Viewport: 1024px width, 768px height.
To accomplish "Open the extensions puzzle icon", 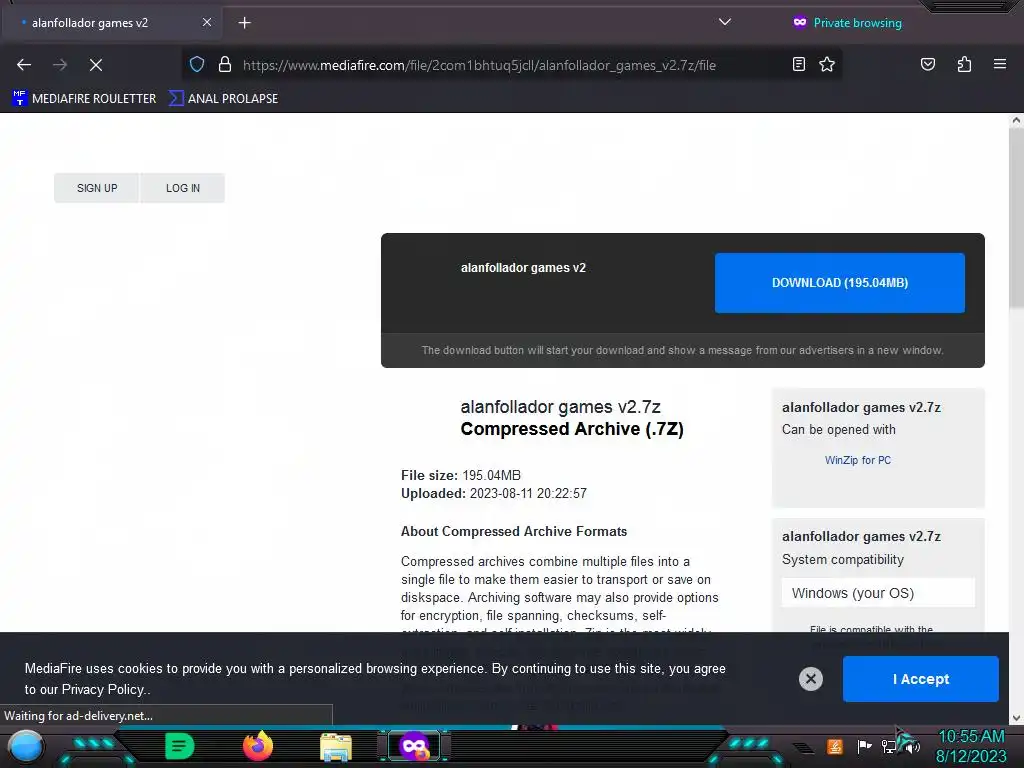I will click(x=964, y=64).
